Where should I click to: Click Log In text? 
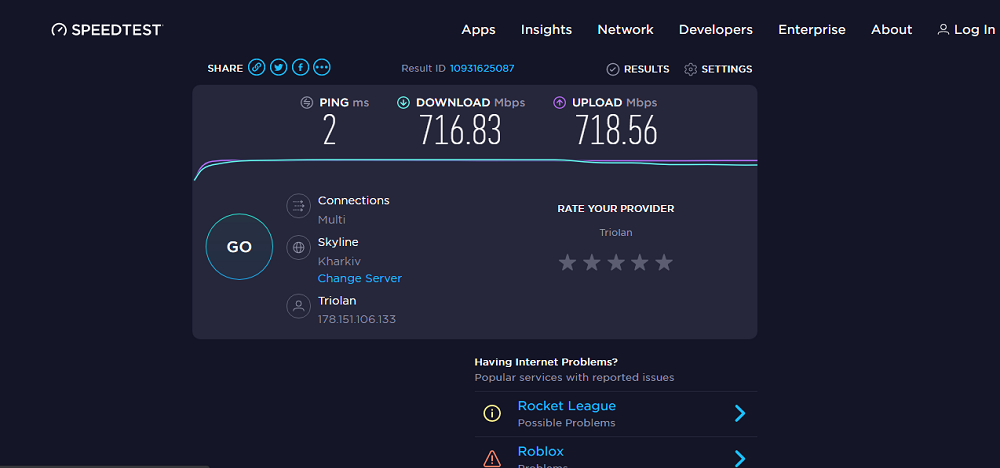[974, 29]
